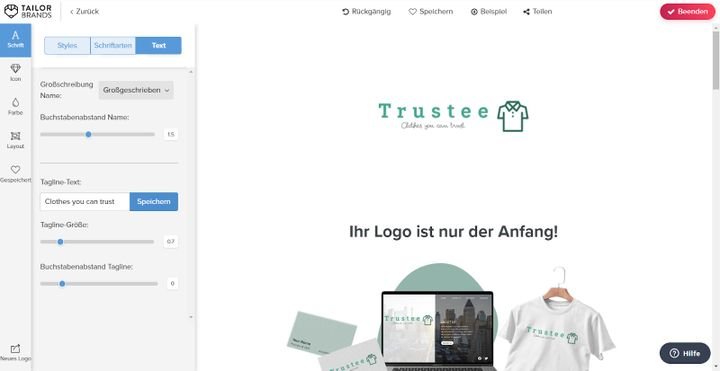Edit the Tagline-Text input field

coord(85,202)
